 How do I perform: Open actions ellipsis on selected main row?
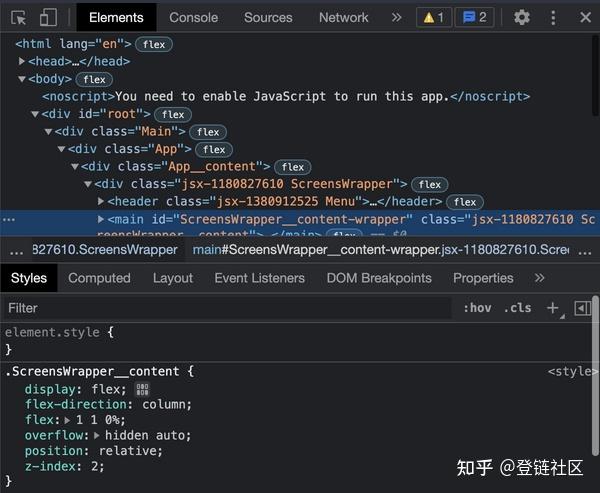click(x=9, y=220)
